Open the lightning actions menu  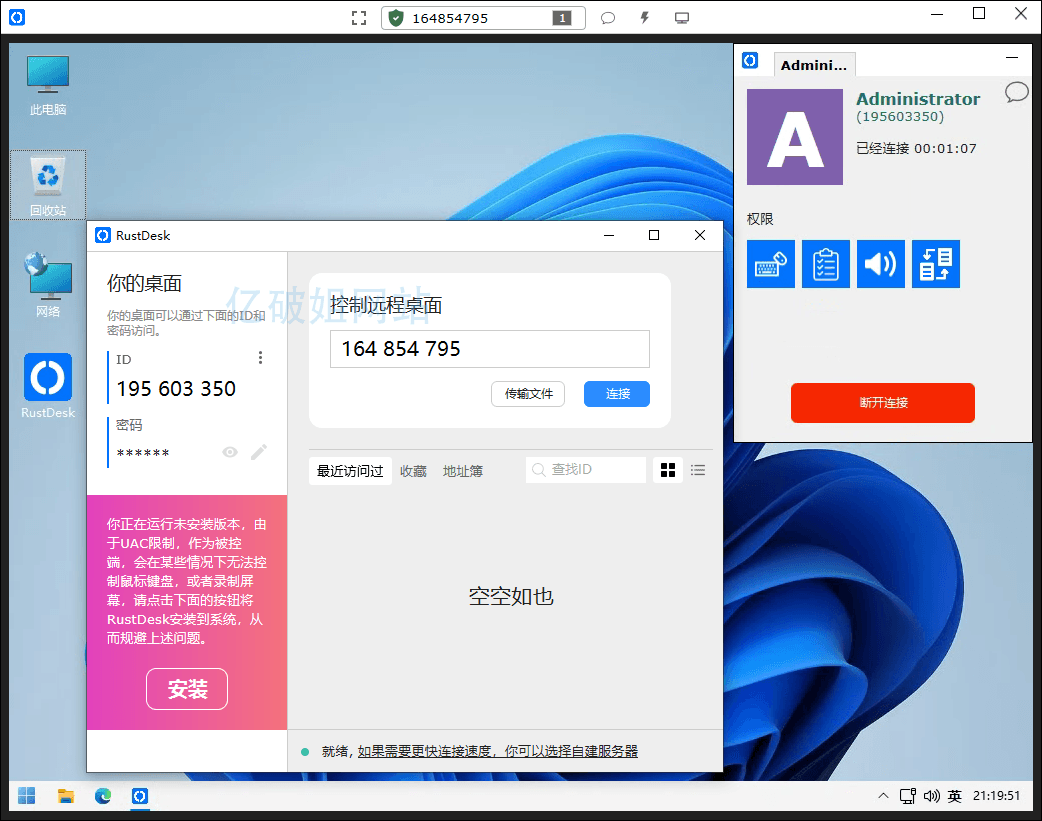tap(645, 18)
